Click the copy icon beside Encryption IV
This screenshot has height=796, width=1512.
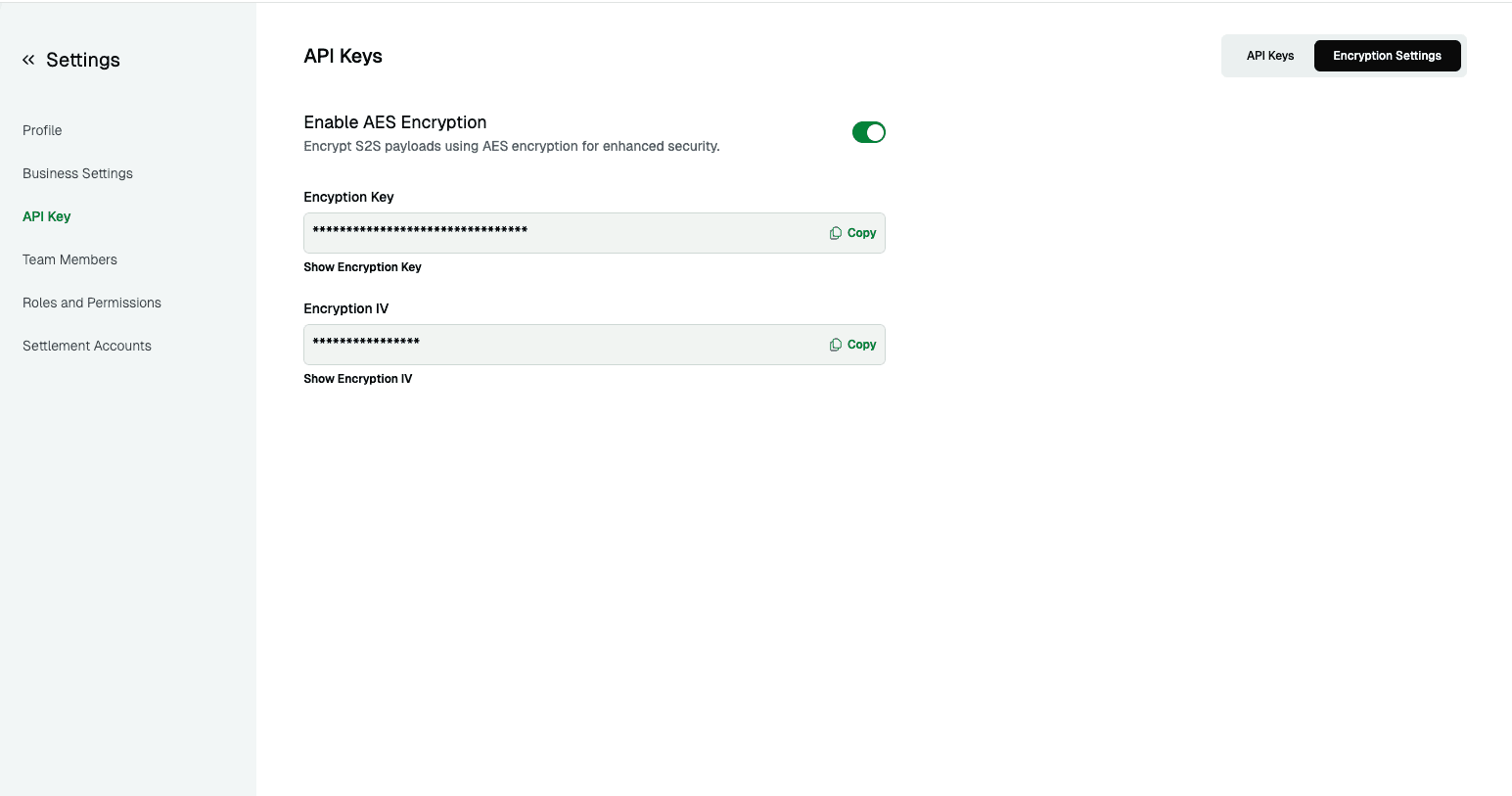pyautogui.click(x=836, y=344)
